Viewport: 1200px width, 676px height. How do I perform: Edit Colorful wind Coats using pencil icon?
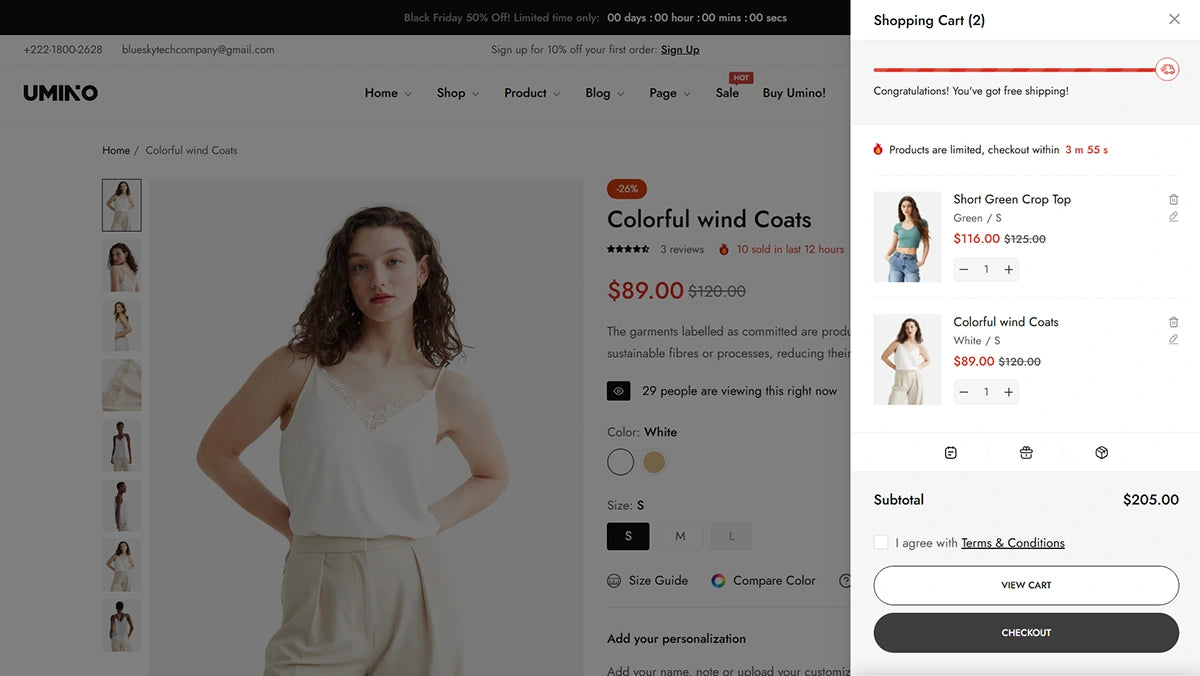tap(1173, 340)
